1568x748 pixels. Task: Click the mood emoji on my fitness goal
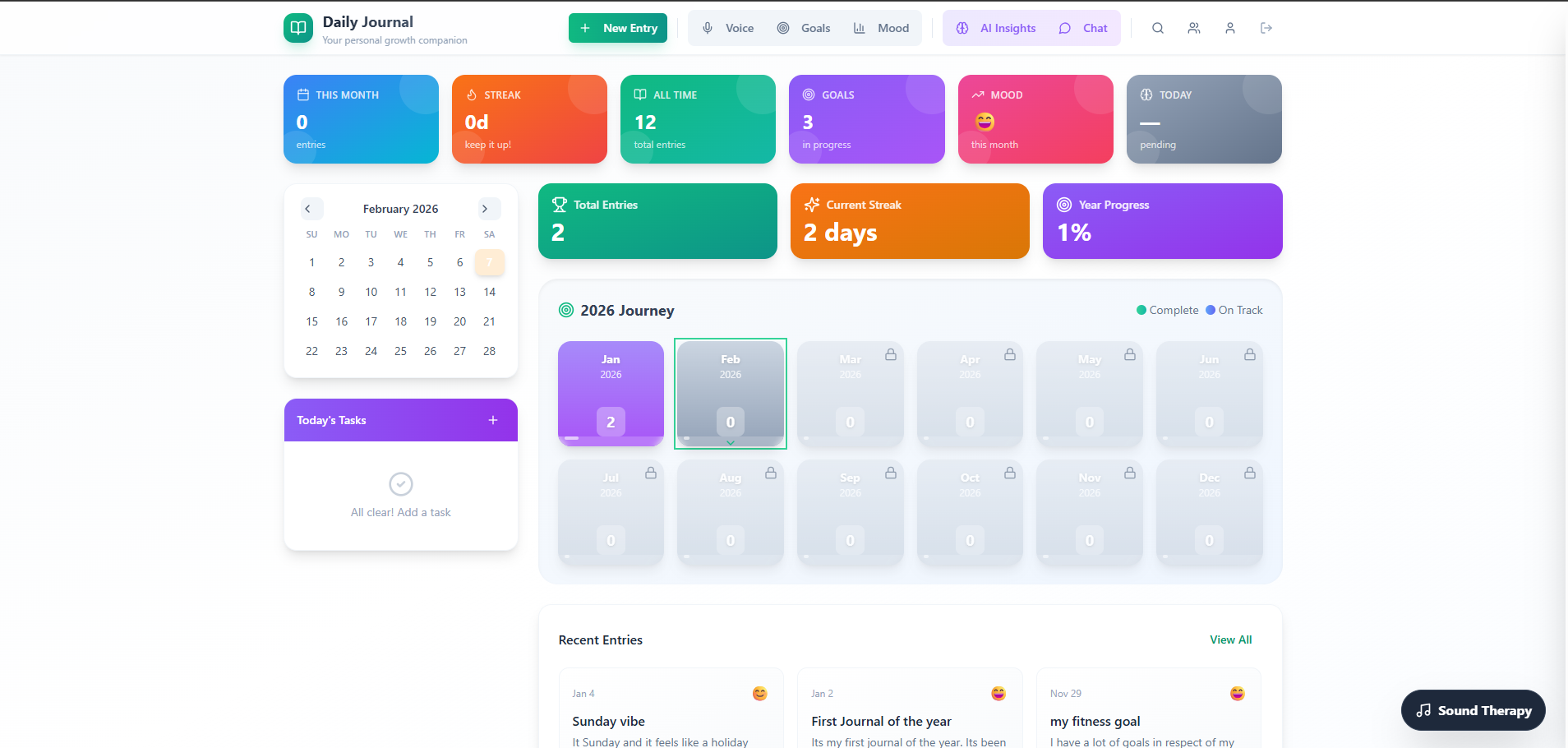[x=1238, y=694]
